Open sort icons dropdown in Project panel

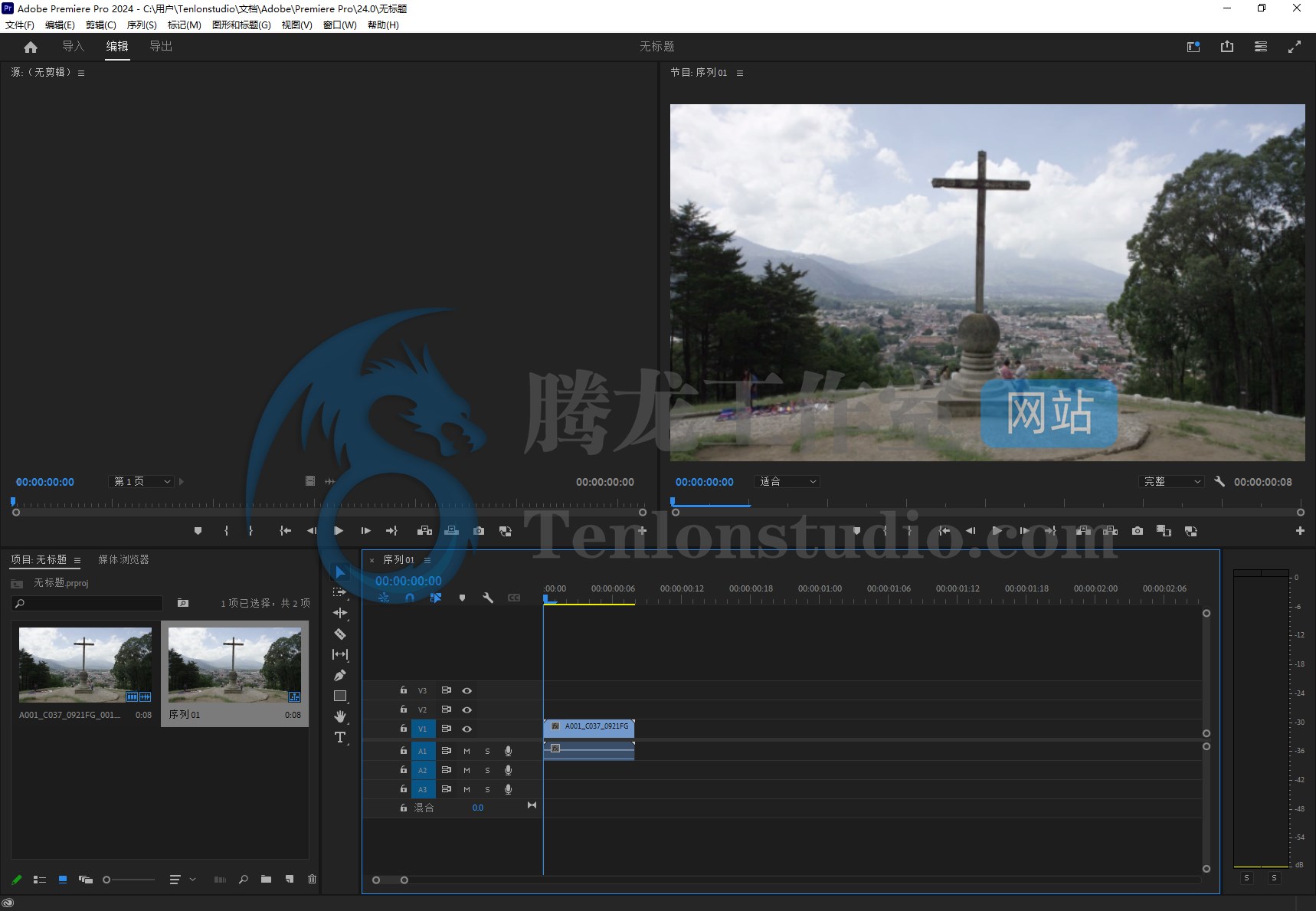(182, 880)
